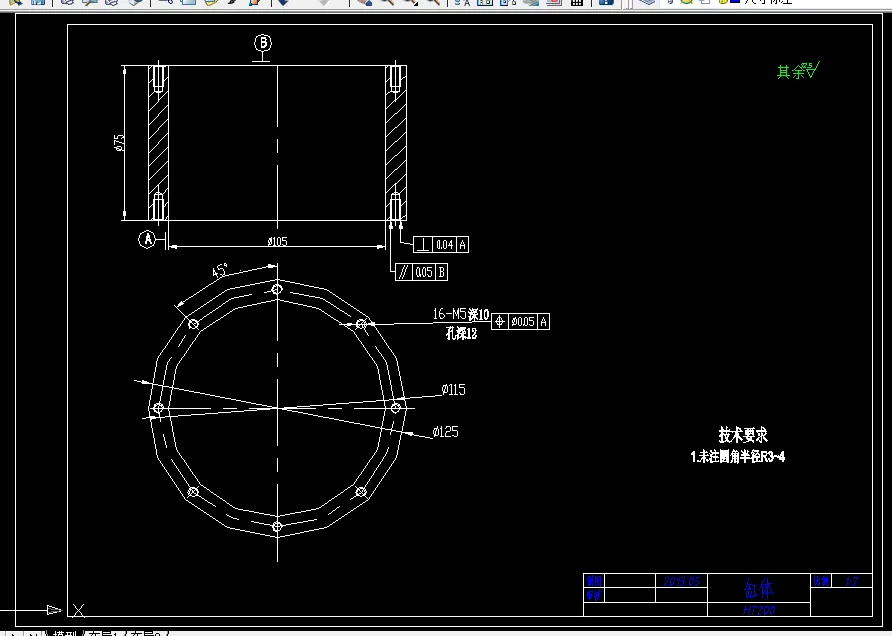The width and height of the screenshot is (892, 636).
Task: Select the datum A circle symbol
Action: [147, 239]
